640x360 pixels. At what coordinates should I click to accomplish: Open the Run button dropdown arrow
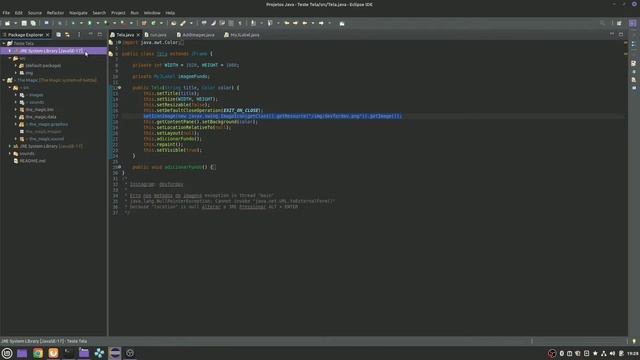click(98, 23)
